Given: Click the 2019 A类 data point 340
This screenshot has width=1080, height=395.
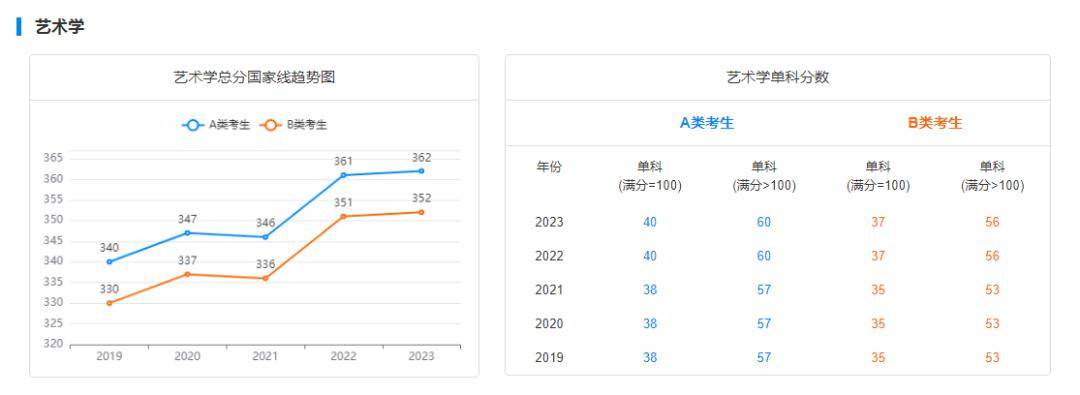Looking at the screenshot, I should point(110,262).
